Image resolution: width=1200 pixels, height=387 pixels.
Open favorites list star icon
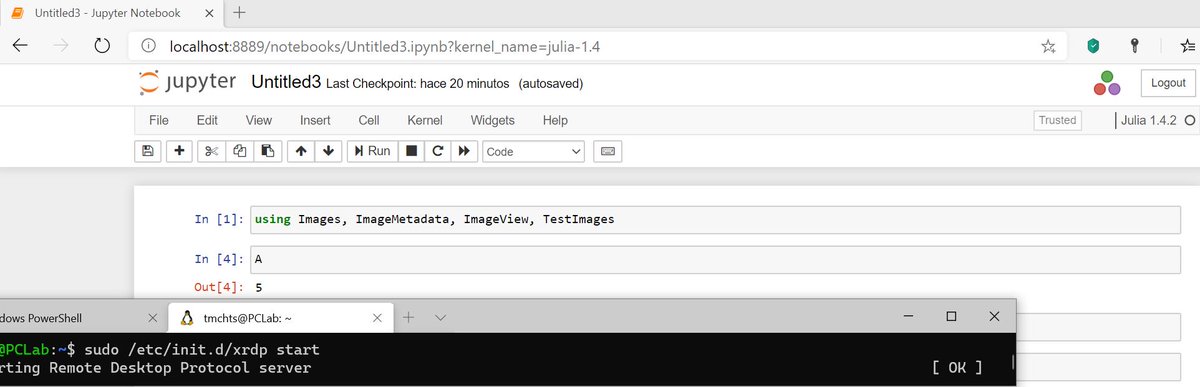point(1187,46)
